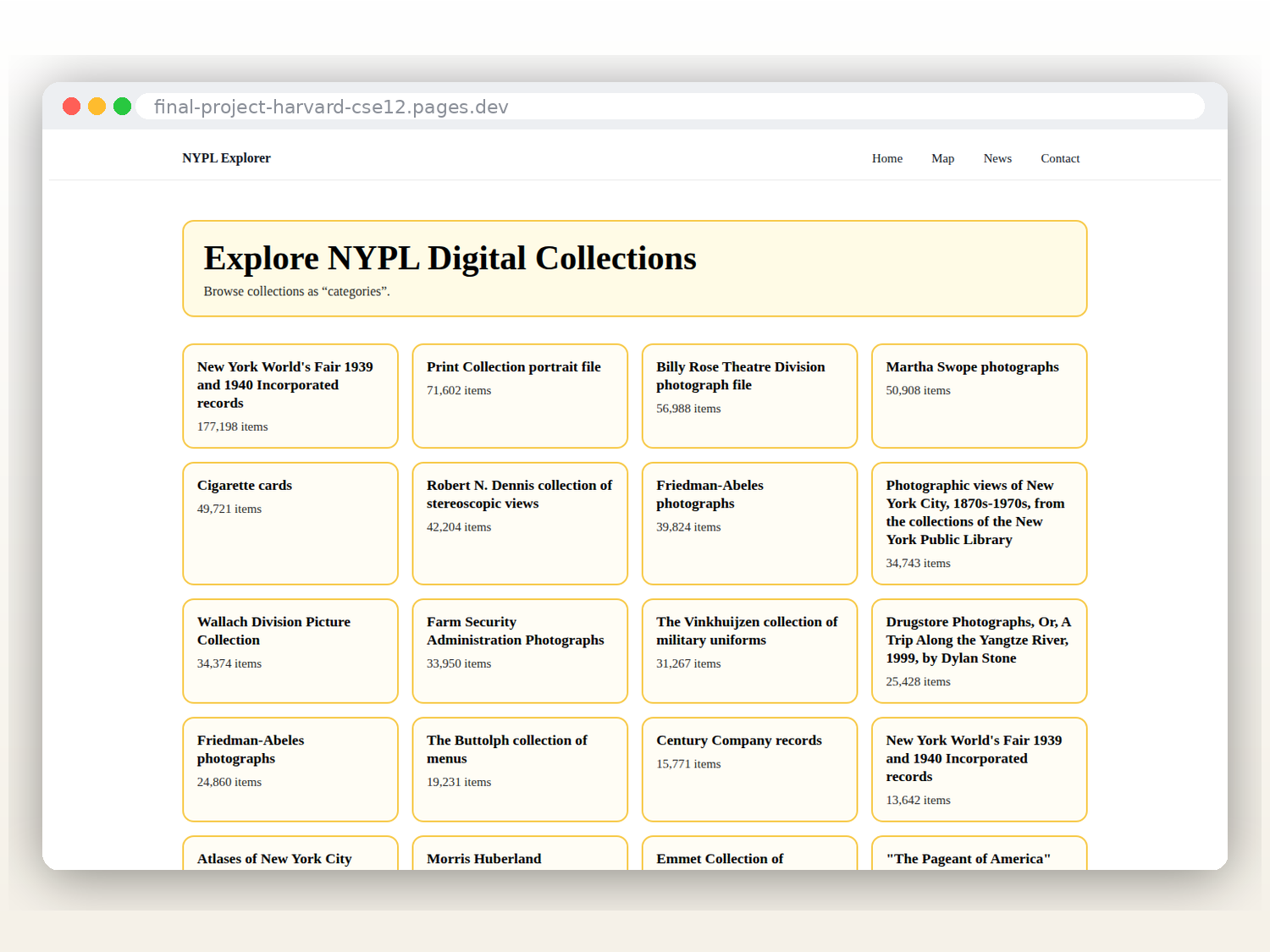The image size is (1270, 952).
Task: Close the window with the red button
Action: [72, 106]
